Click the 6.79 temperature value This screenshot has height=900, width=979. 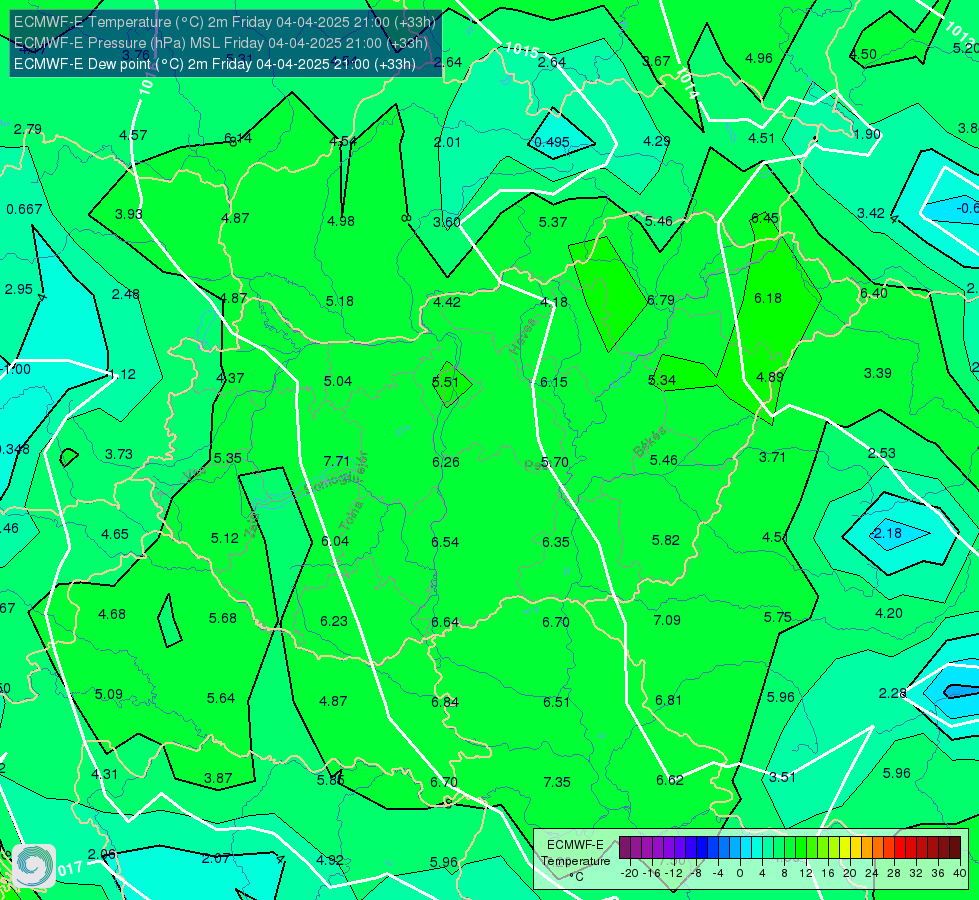pos(661,300)
